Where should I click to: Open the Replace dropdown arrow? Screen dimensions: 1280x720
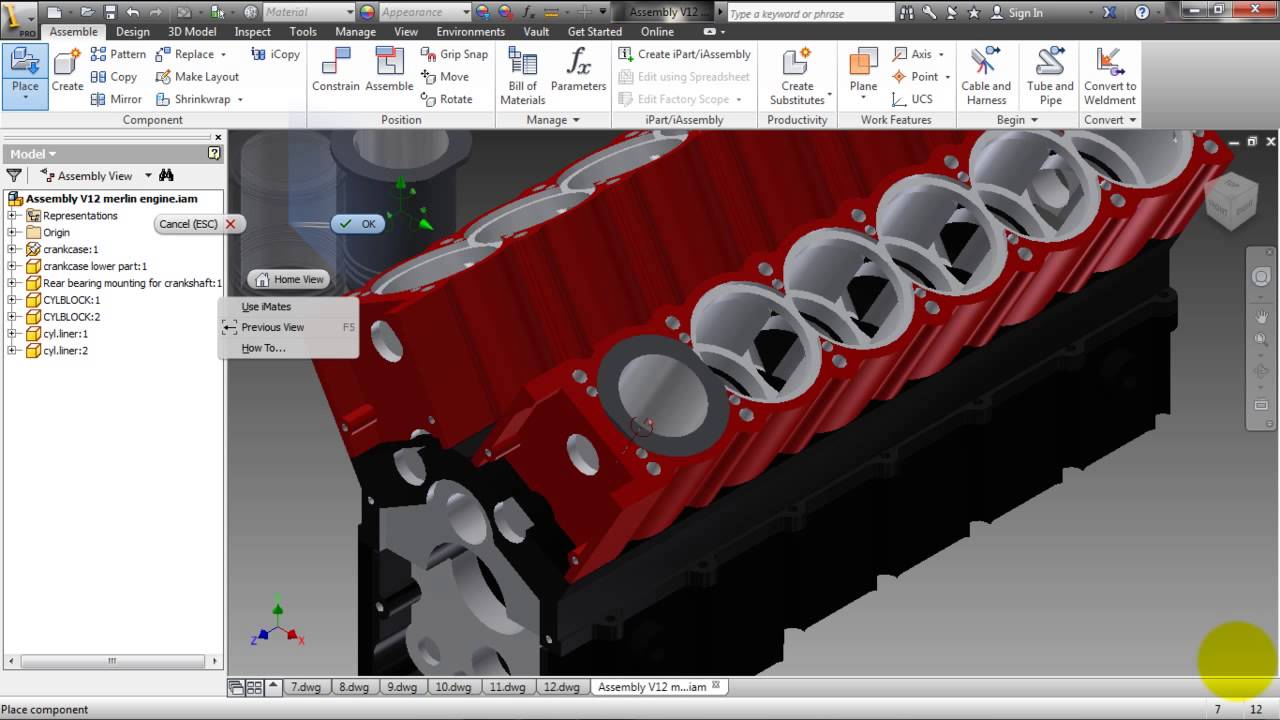223,54
